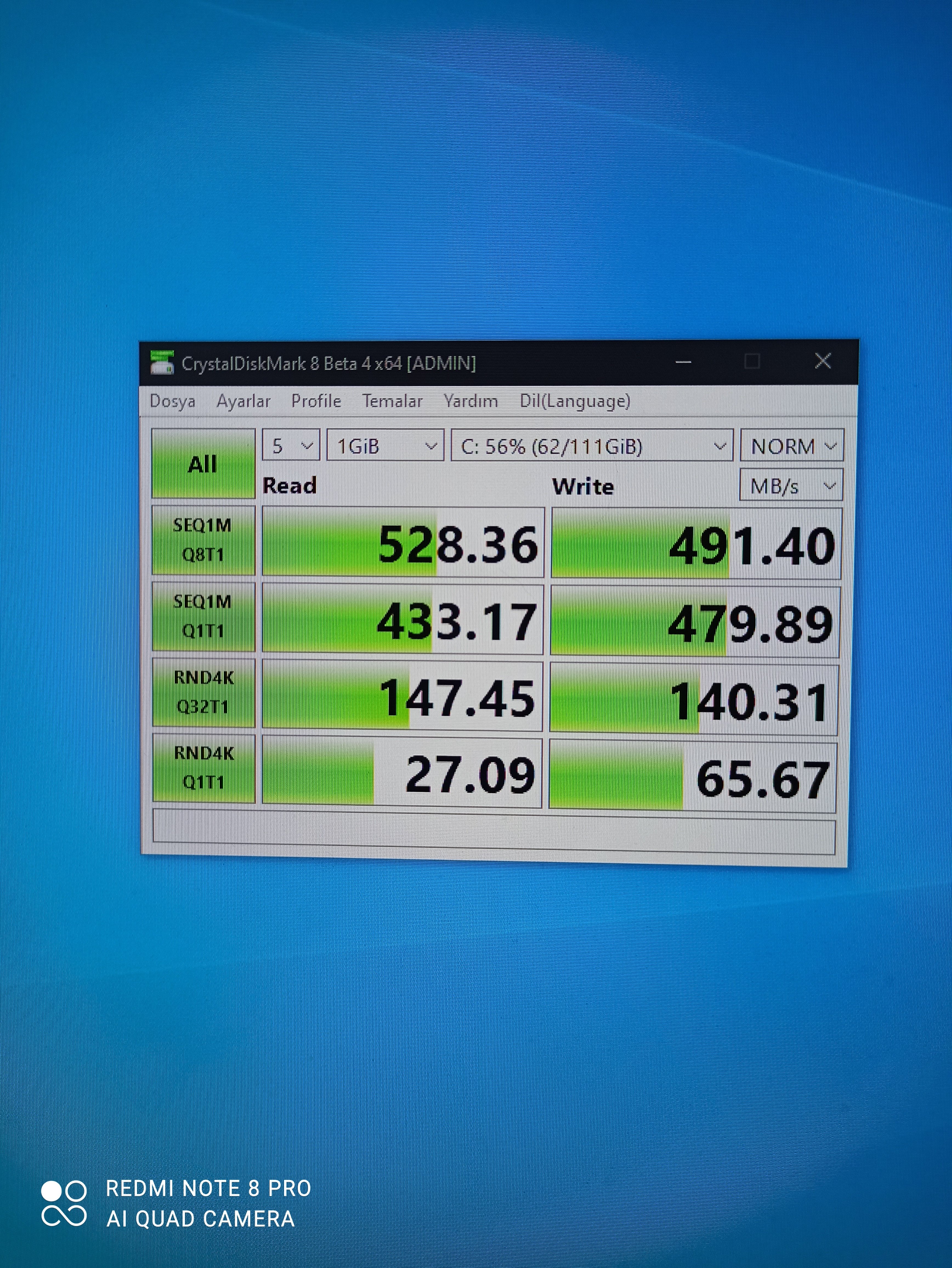Click the maximize window icon
This screenshot has width=952, height=1268.
(x=752, y=361)
